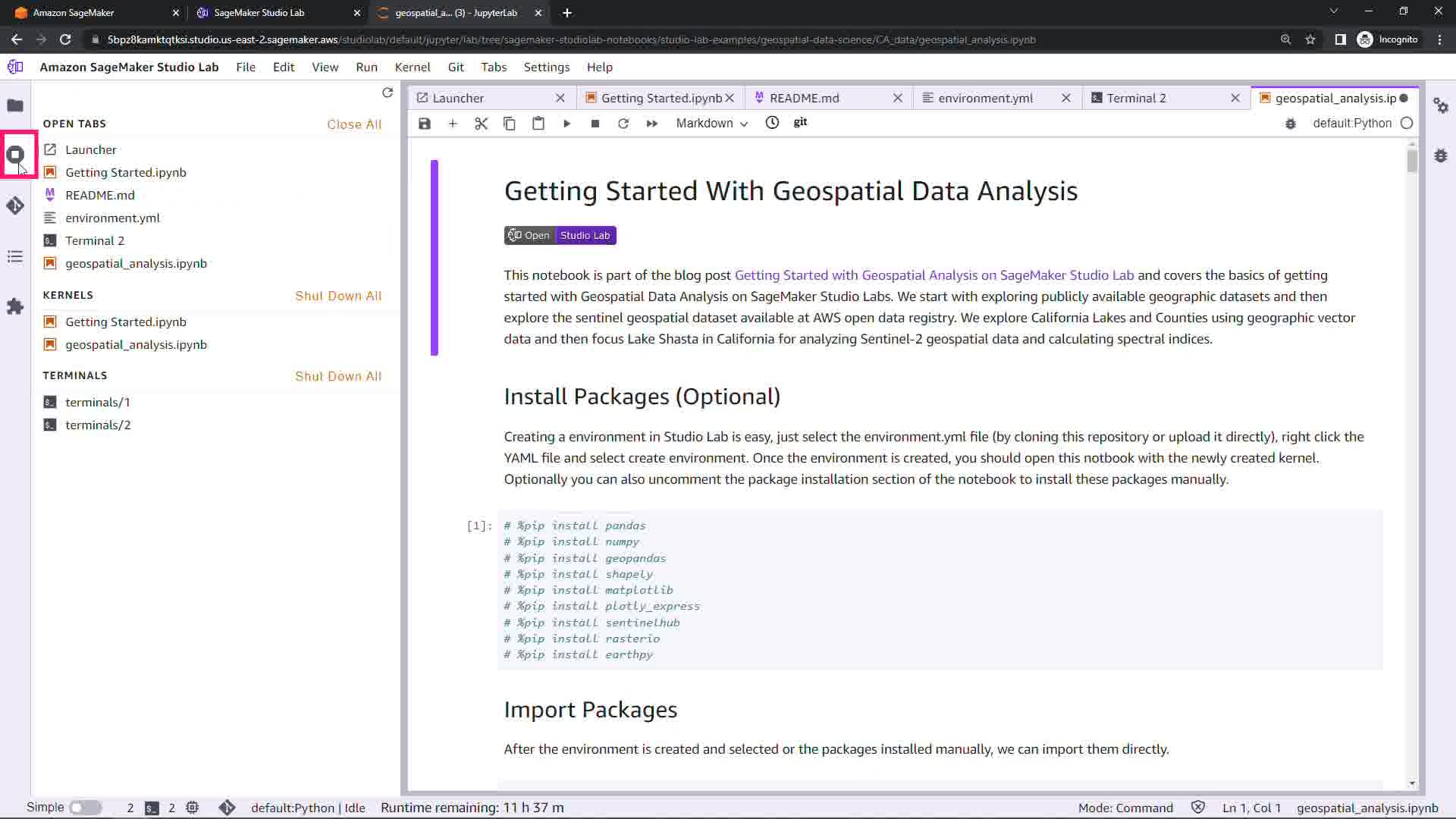Restart the kernel with the circular arrow icon

pyautogui.click(x=623, y=124)
